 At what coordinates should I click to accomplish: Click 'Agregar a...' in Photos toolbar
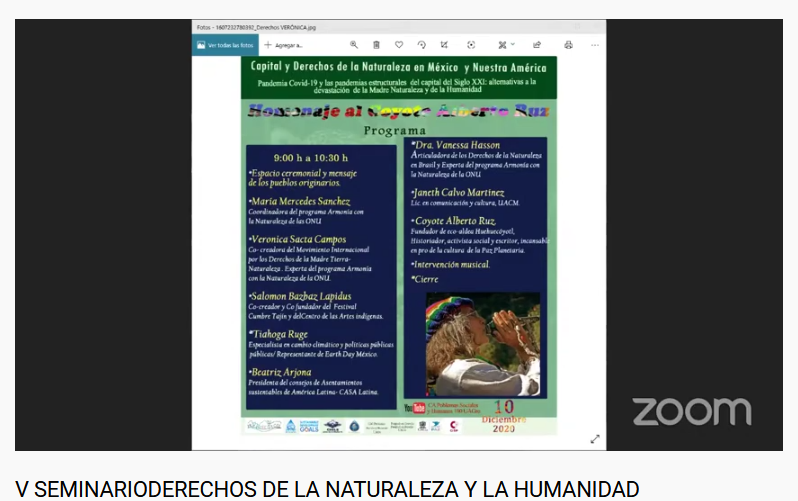click(x=283, y=45)
